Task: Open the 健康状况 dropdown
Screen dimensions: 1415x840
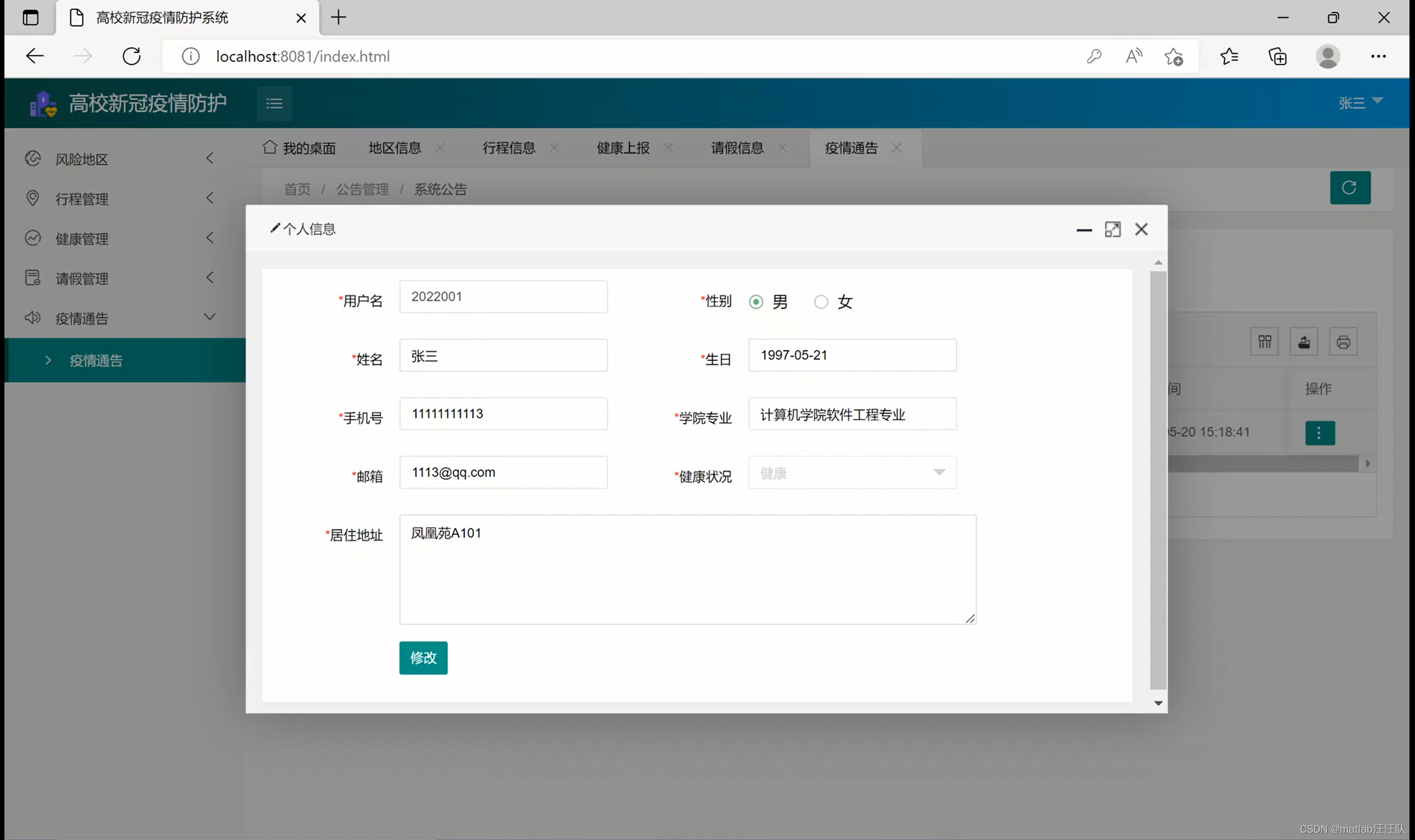Action: pos(852,473)
